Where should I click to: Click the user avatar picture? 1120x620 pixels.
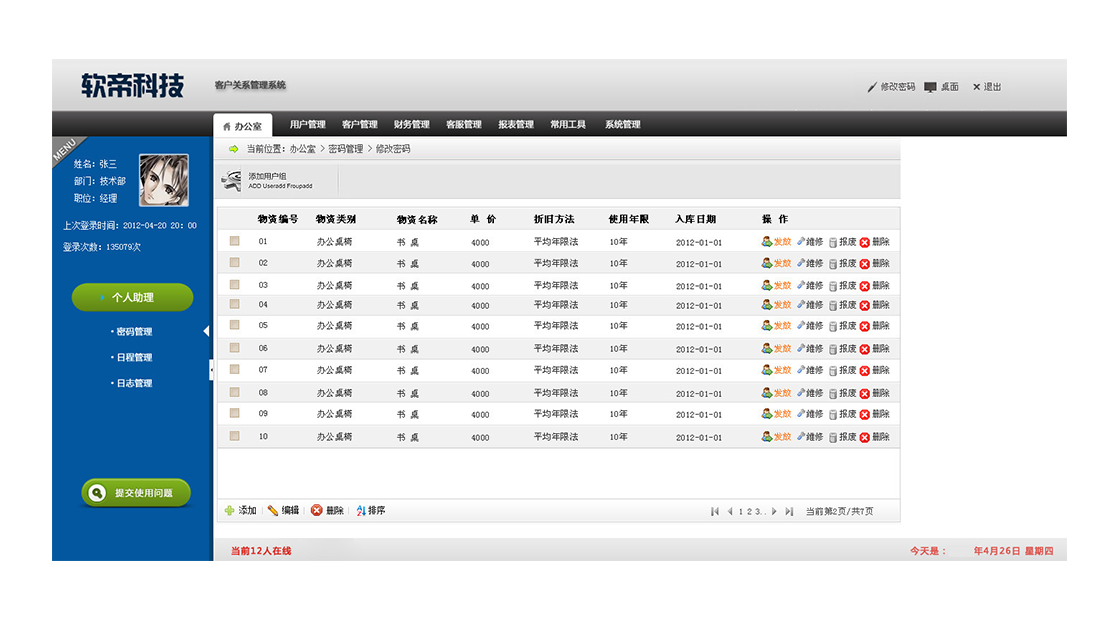pos(164,180)
